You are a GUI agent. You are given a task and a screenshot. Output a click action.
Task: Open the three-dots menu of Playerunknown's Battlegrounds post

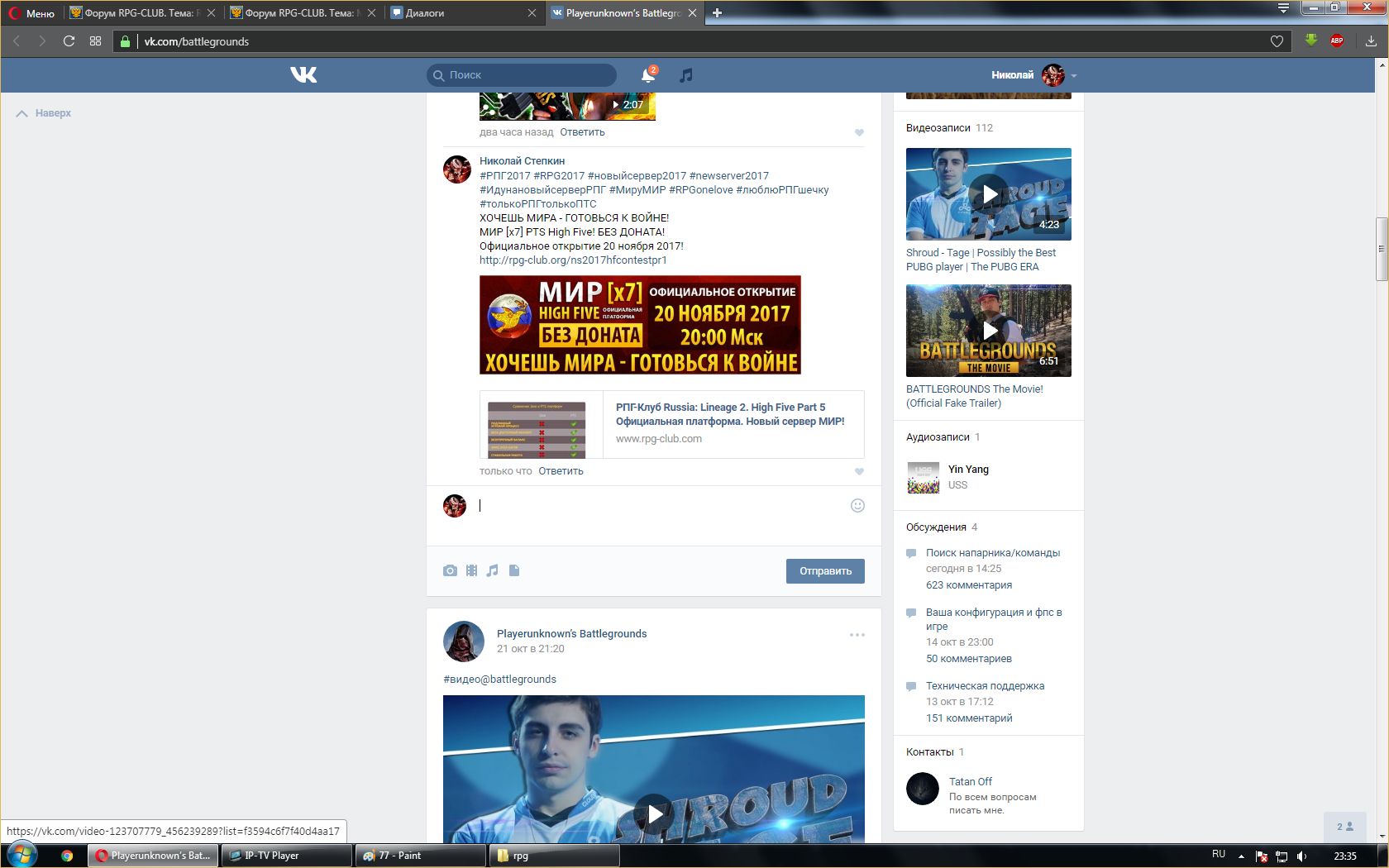click(857, 635)
